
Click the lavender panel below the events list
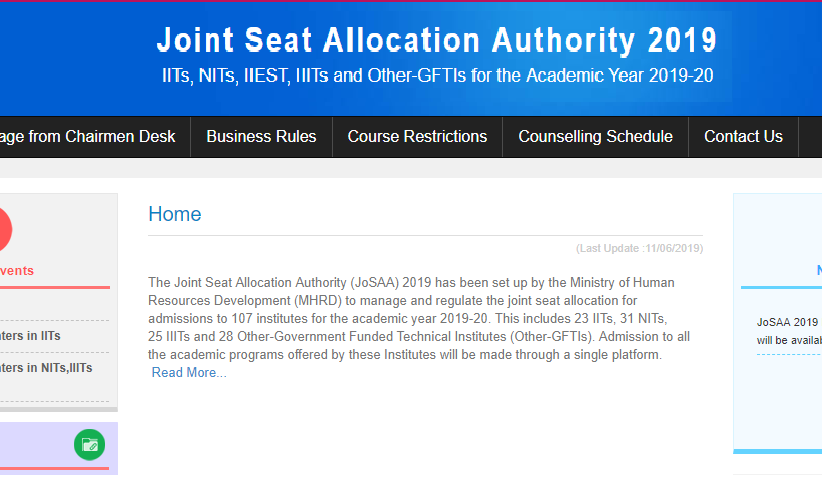click(x=40, y=445)
